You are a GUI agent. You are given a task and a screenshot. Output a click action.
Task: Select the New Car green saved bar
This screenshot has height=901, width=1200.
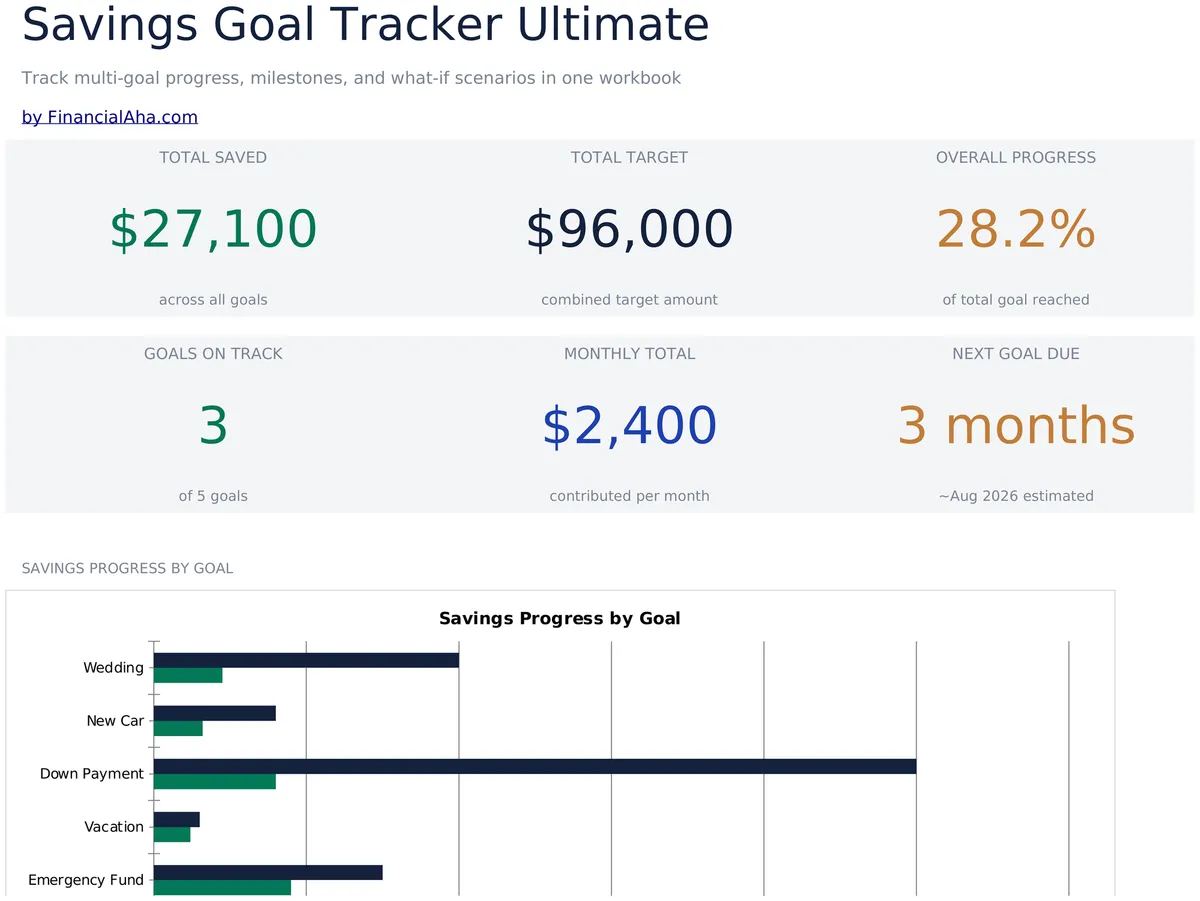tap(178, 728)
